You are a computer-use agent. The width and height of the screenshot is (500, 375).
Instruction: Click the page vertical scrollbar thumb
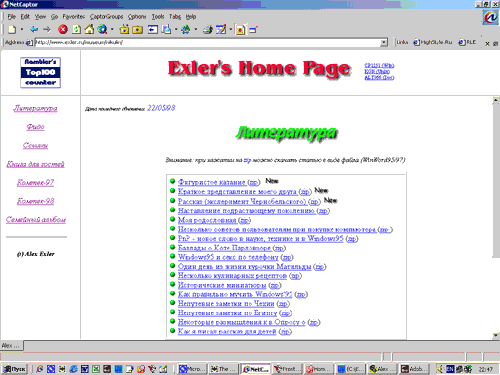point(496,180)
